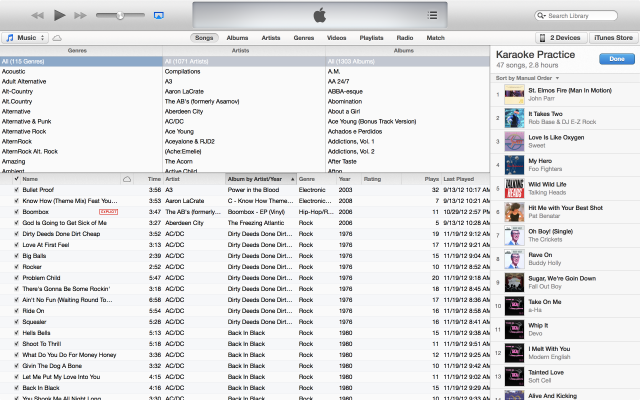Uncheck the Hells Bells song

coord(16,333)
